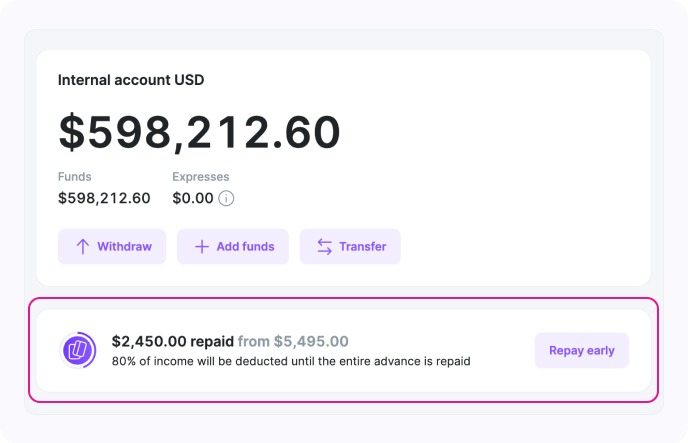The height and width of the screenshot is (443, 688).
Task: Click the Funds label
Action: click(75, 177)
